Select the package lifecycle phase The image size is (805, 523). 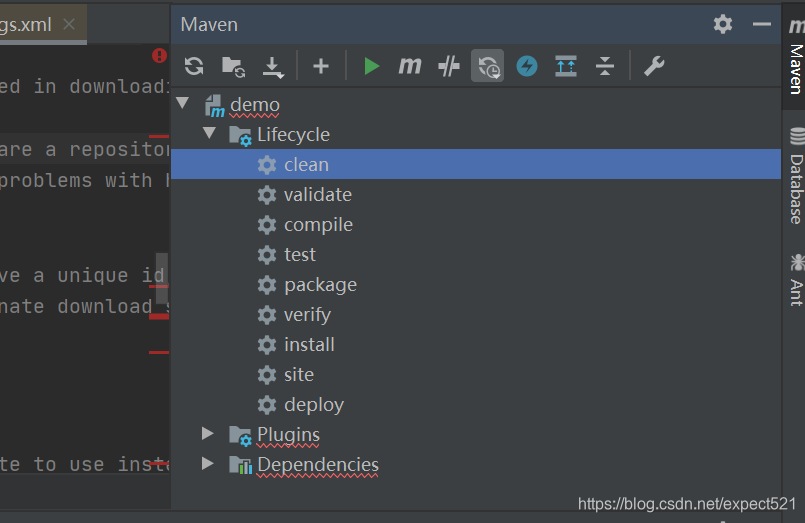coord(476,284)
